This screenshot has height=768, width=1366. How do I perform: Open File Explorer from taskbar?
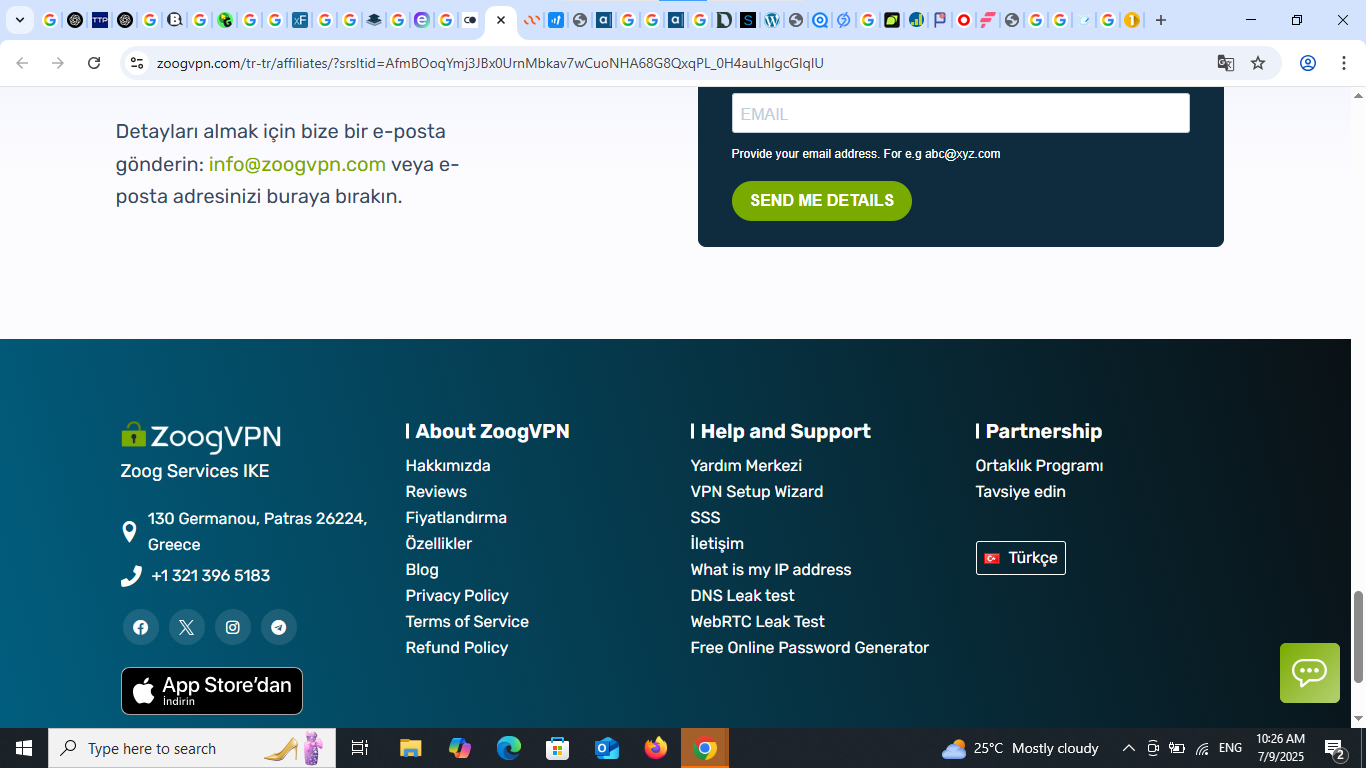pyautogui.click(x=410, y=748)
